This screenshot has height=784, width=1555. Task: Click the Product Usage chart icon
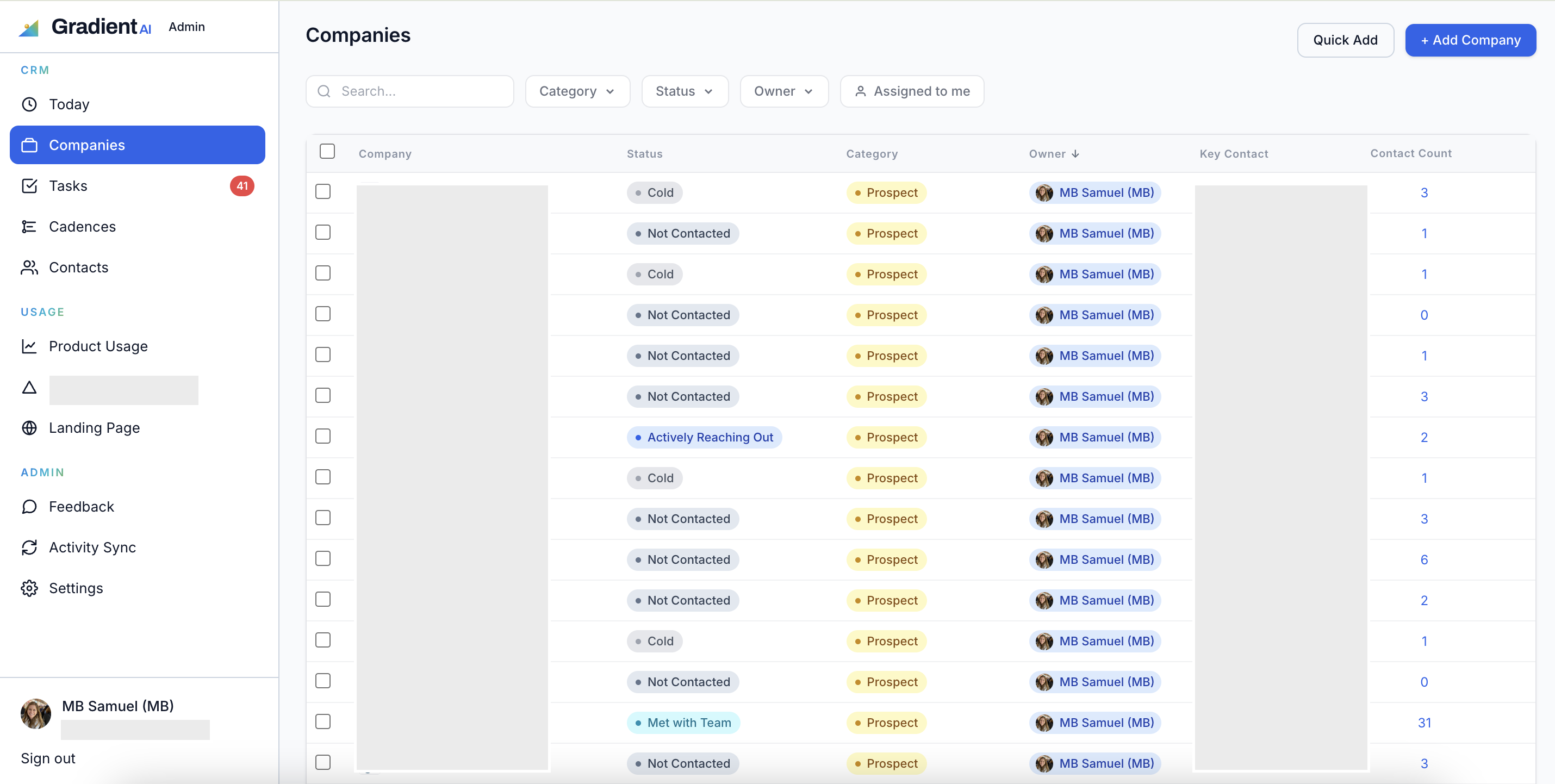pyautogui.click(x=29, y=346)
